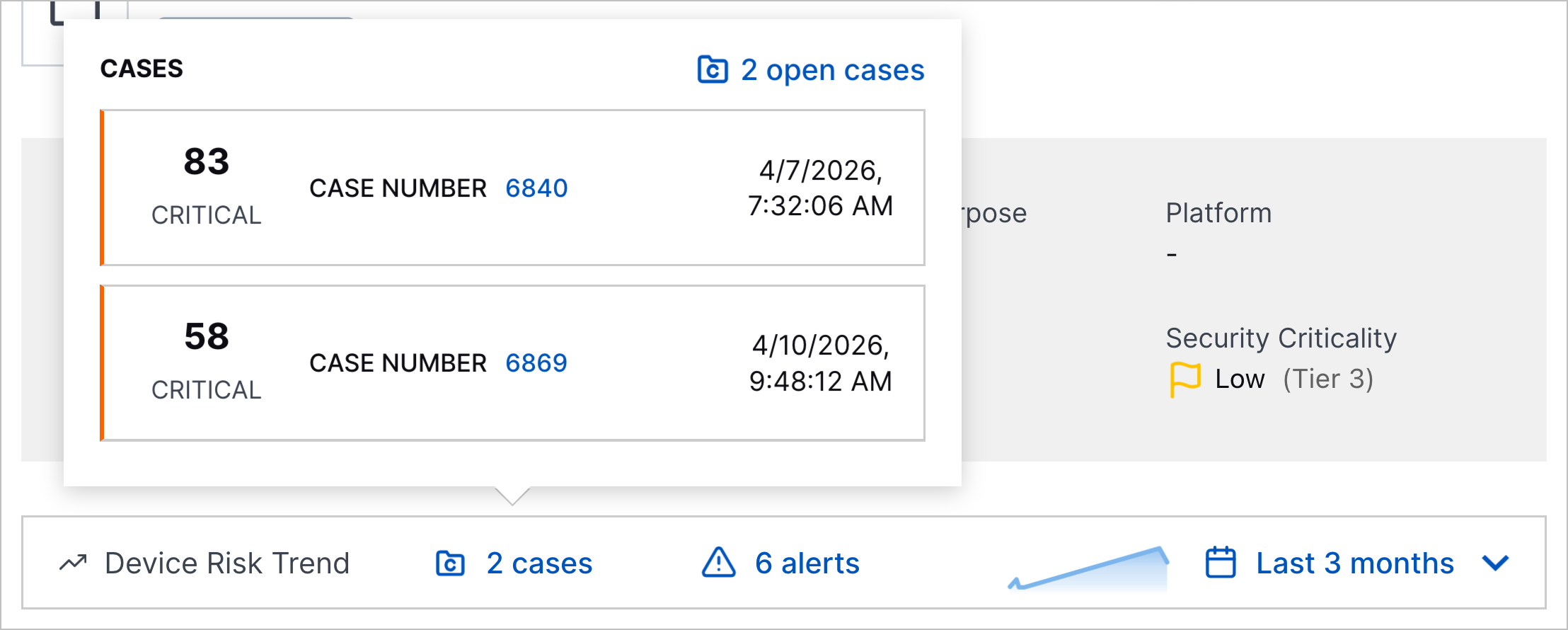The image size is (1568, 630).
Task: Open the 2 cases summary
Action: (539, 563)
